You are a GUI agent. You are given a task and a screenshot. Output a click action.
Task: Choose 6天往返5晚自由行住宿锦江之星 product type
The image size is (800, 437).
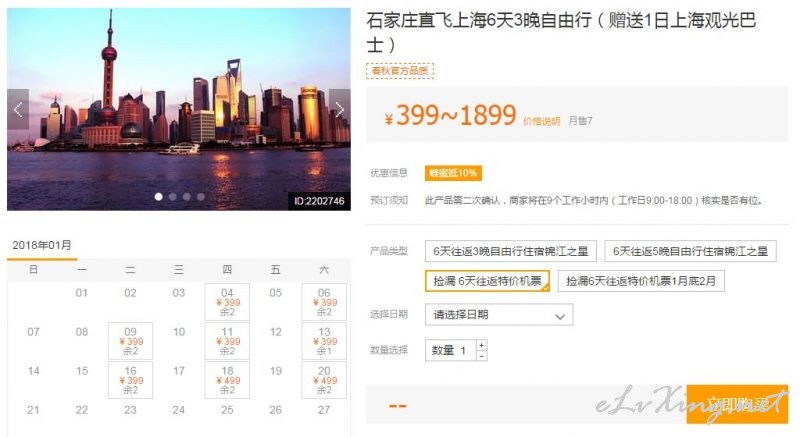pos(690,251)
